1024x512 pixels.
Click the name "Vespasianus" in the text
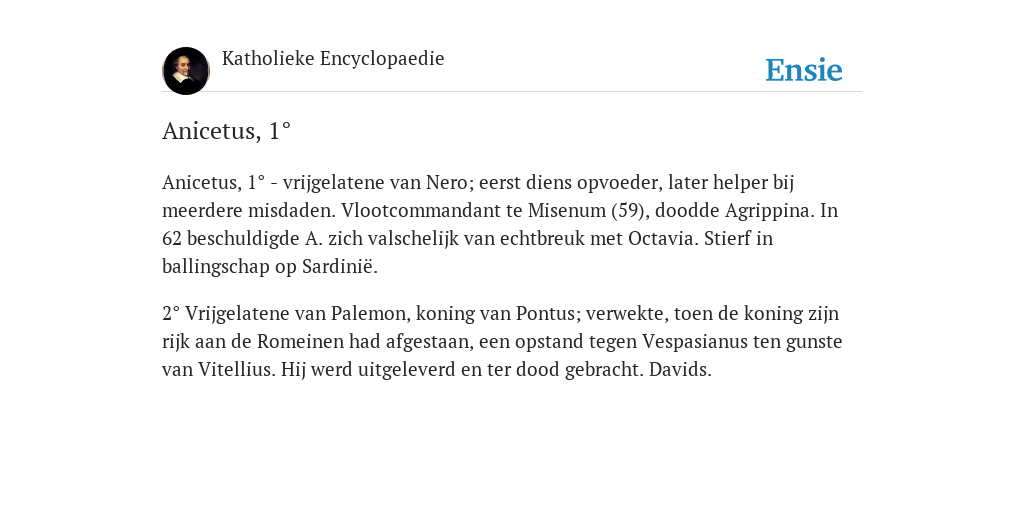point(695,343)
